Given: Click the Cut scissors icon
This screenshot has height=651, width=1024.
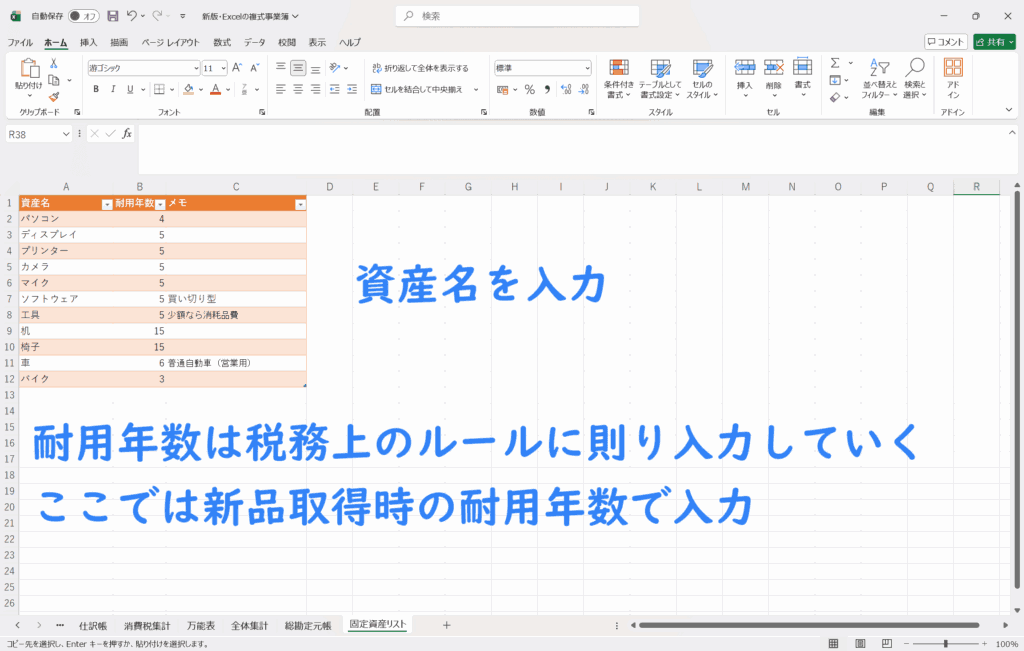Looking at the screenshot, I should [x=53, y=64].
